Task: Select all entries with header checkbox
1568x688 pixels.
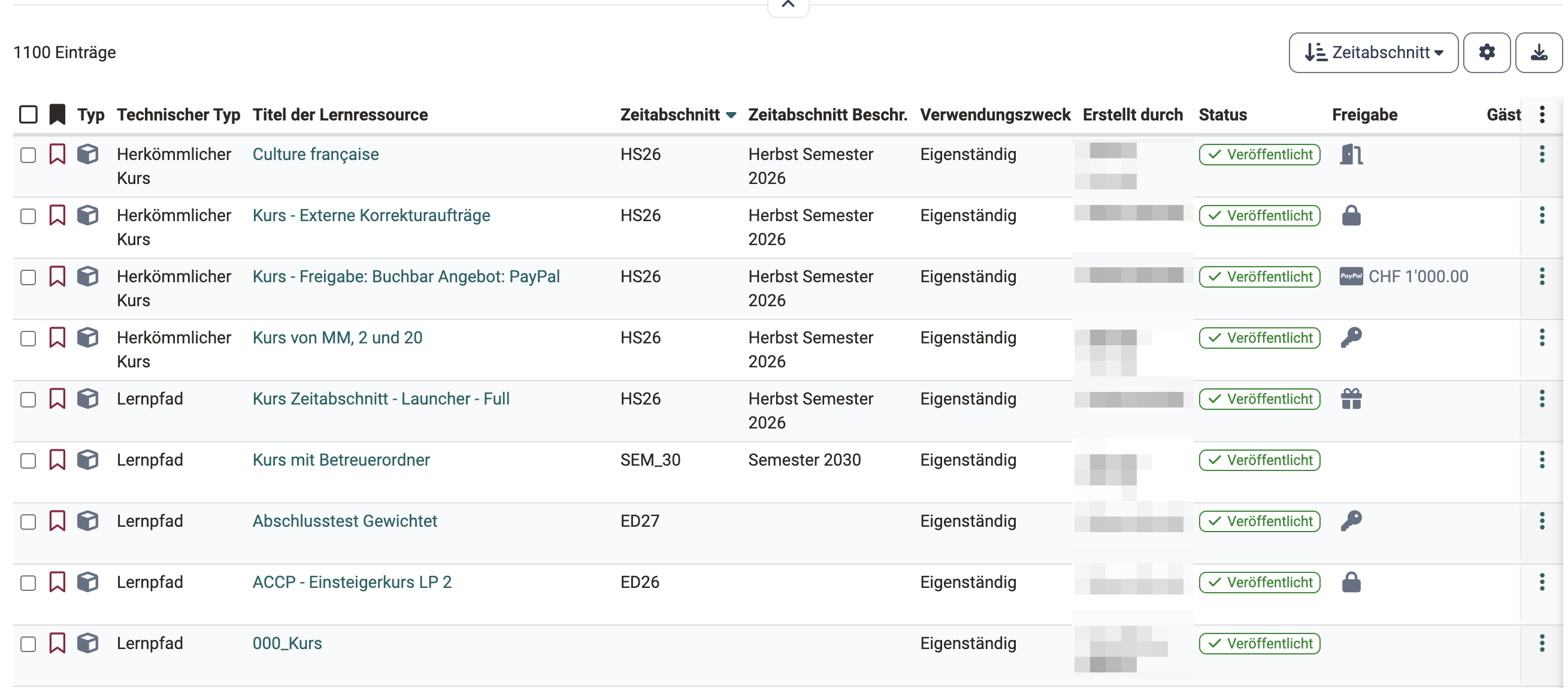Action: click(28, 114)
